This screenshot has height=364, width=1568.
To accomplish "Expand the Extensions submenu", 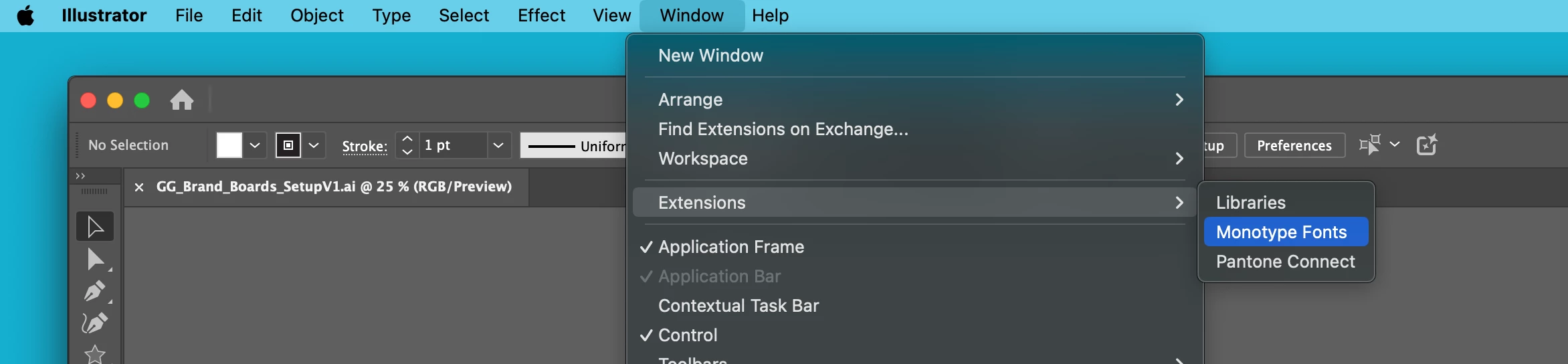I will [914, 203].
